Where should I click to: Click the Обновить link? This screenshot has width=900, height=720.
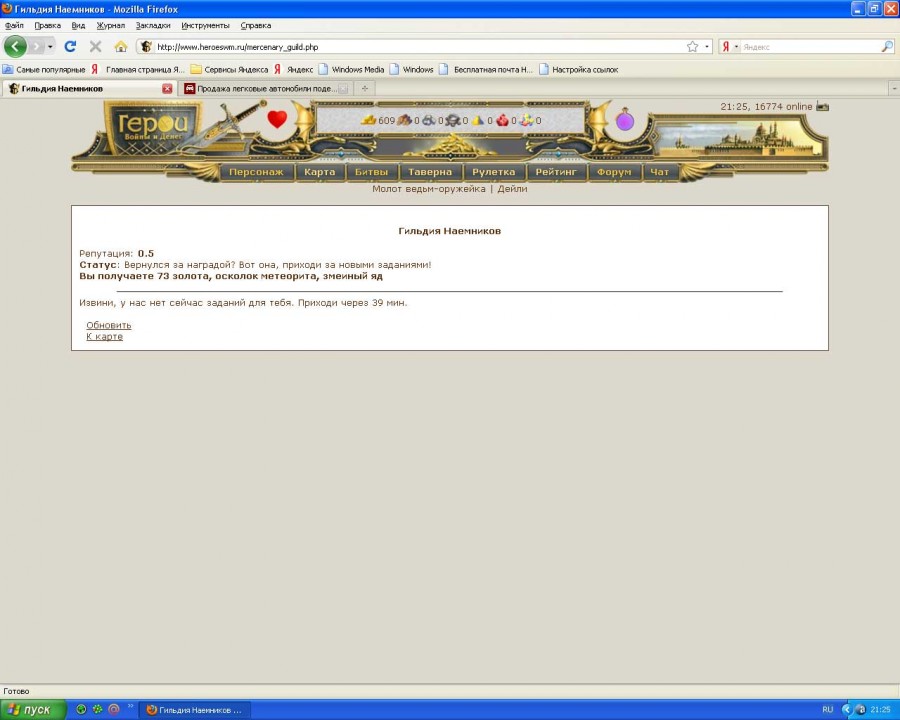(x=108, y=325)
